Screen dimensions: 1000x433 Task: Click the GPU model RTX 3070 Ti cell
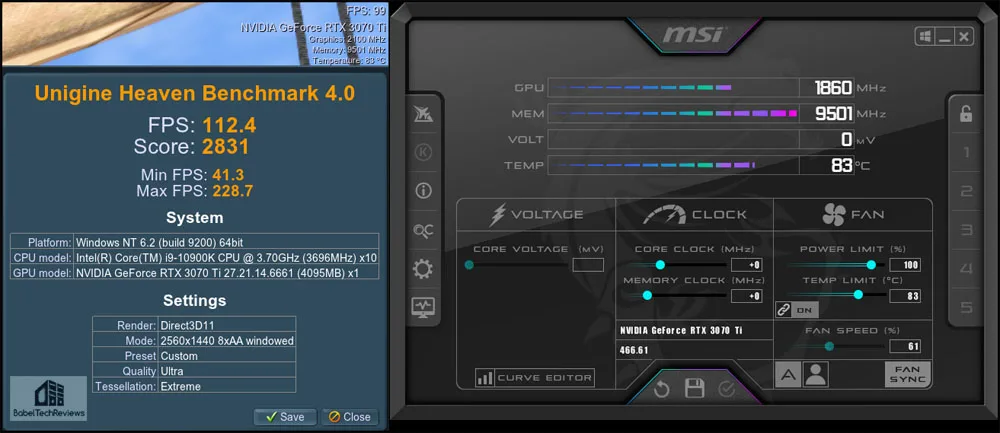(226, 273)
